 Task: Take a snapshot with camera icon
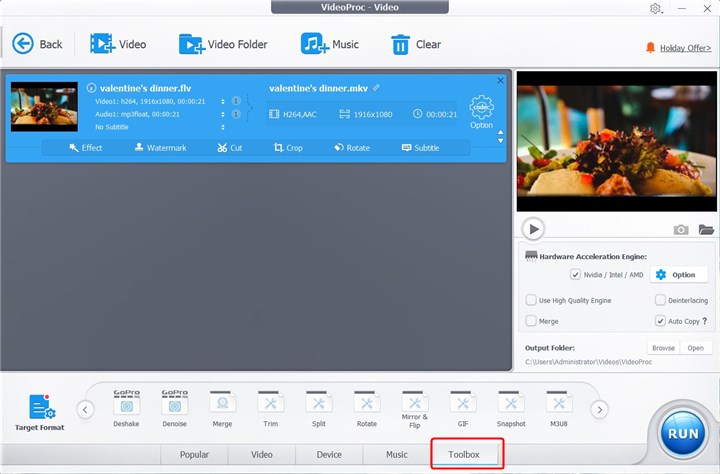point(681,229)
